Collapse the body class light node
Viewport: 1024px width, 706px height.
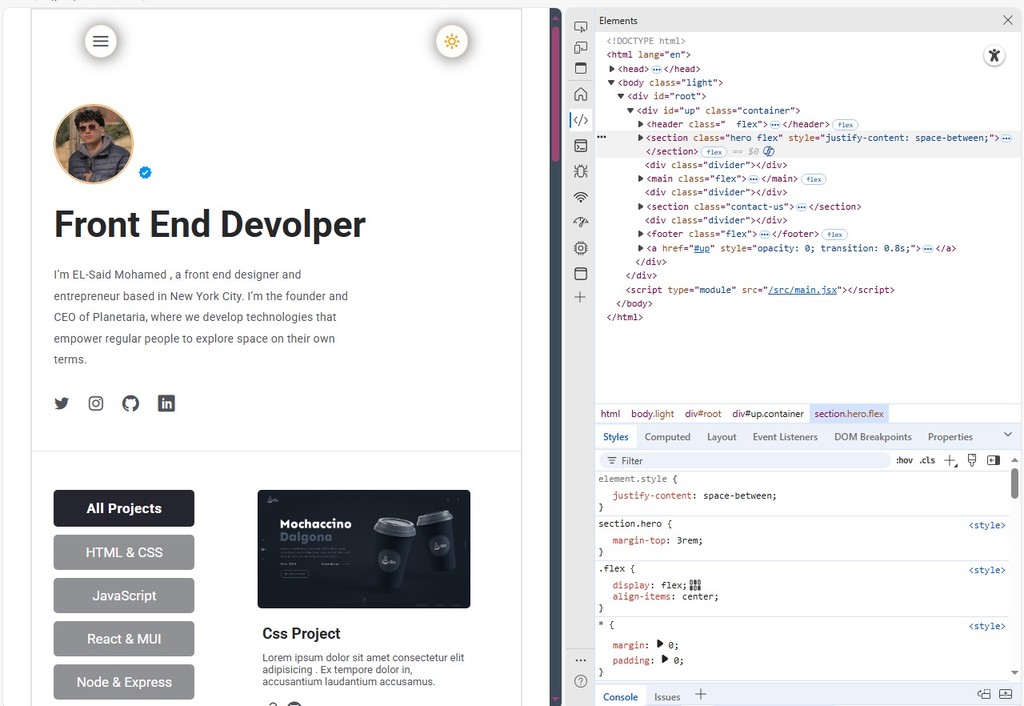click(x=612, y=83)
